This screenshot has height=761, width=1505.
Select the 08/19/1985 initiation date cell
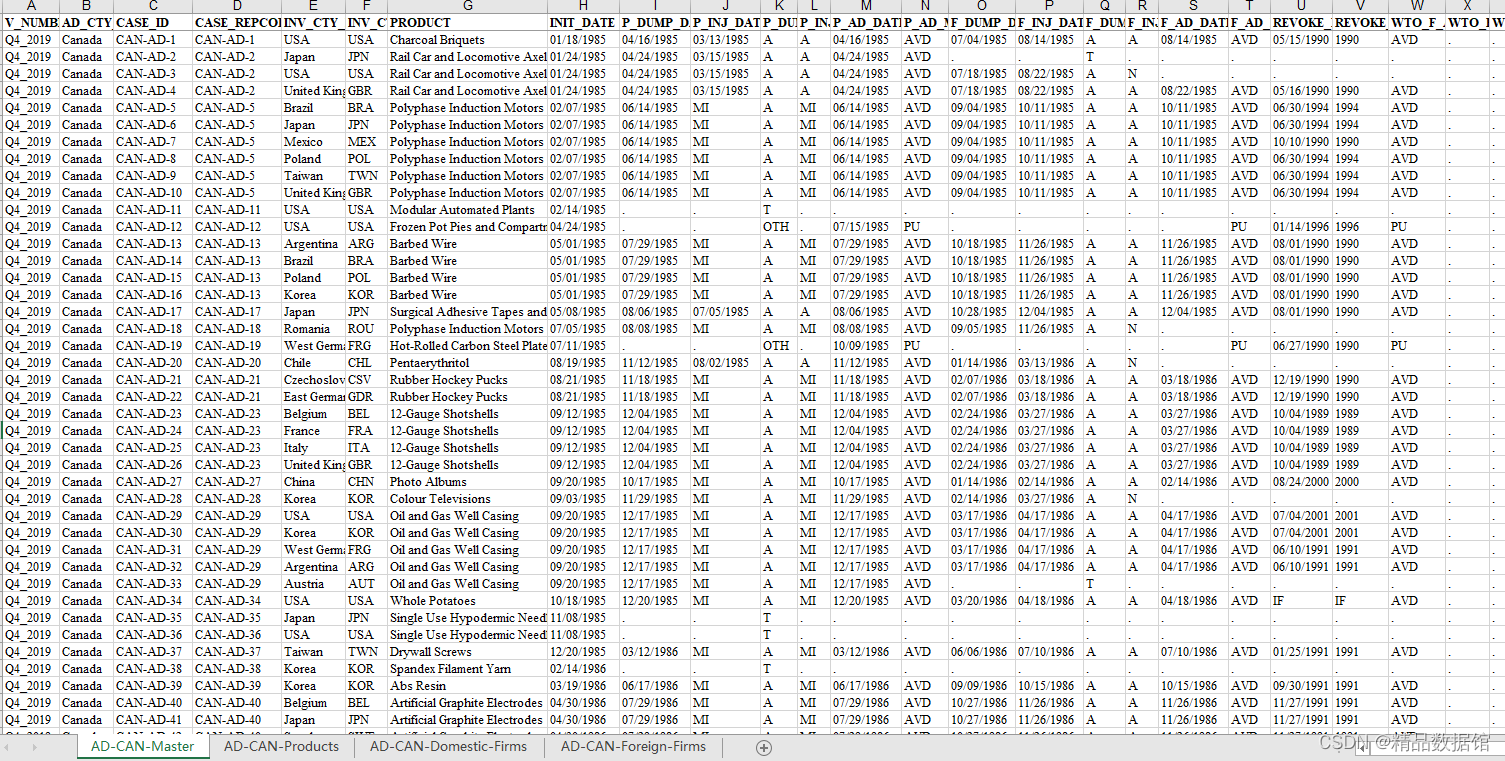click(583, 363)
